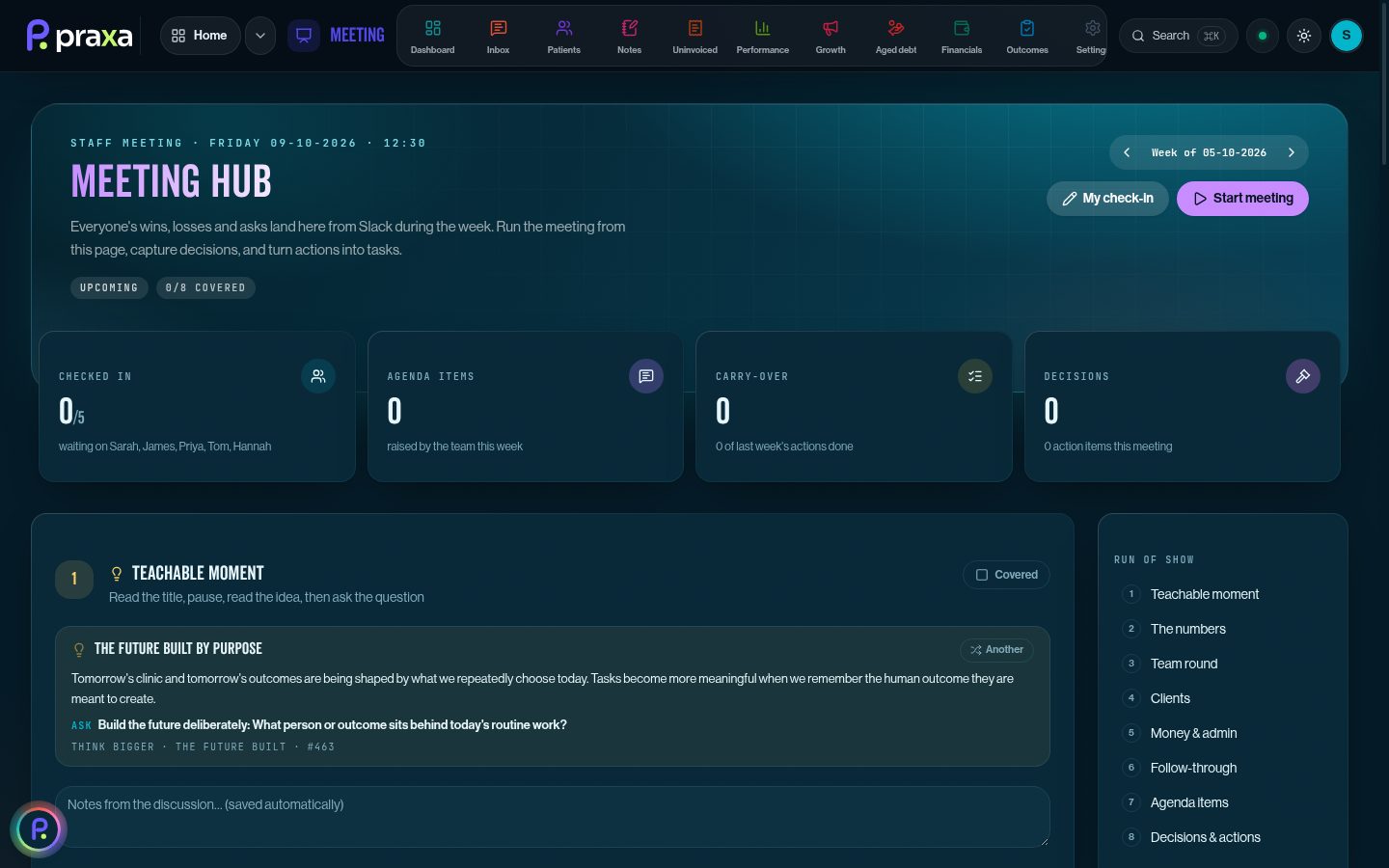Click the Agenda Items message icon

point(646,376)
